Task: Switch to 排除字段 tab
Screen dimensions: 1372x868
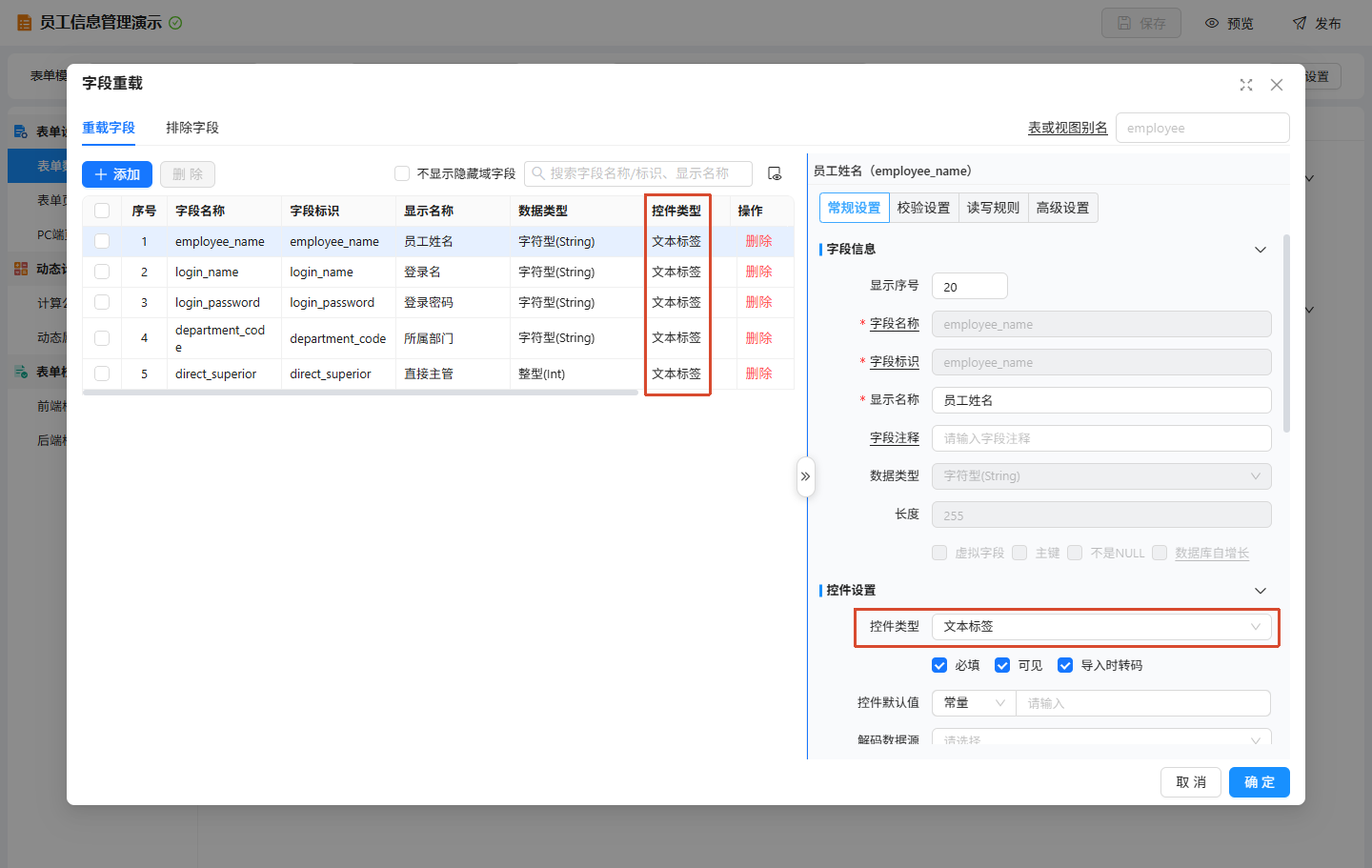Action: [192, 128]
